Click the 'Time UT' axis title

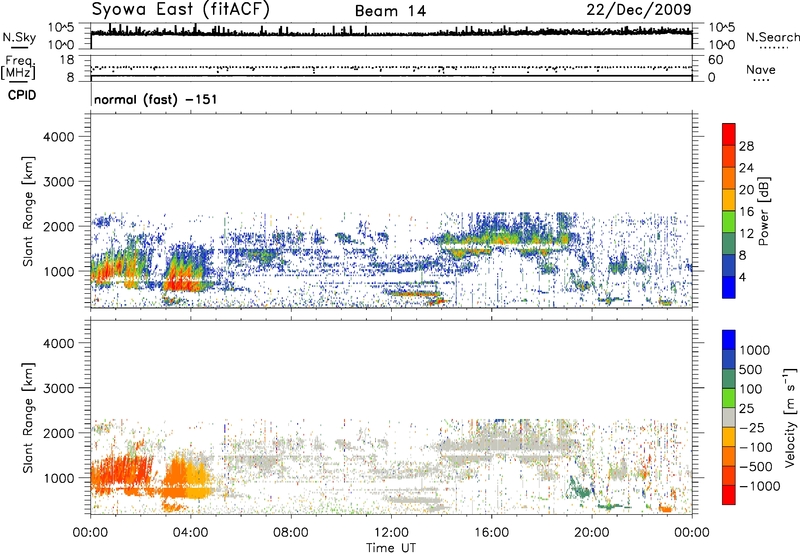coord(391,548)
